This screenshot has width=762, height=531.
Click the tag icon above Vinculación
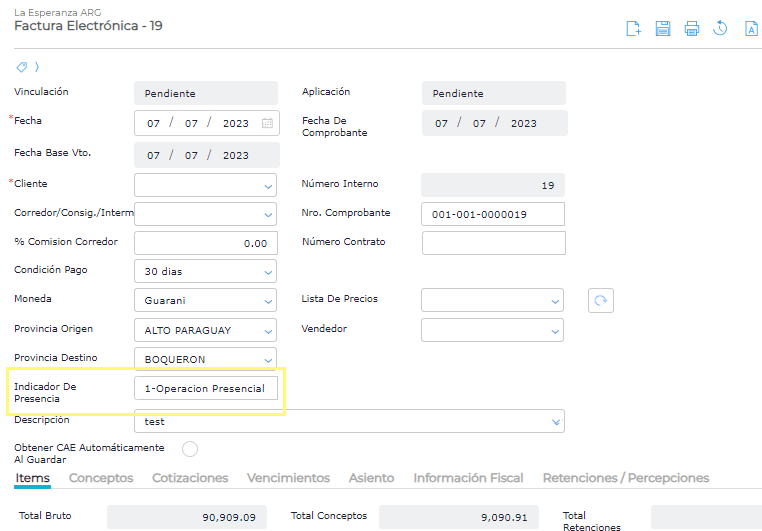[x=22, y=67]
